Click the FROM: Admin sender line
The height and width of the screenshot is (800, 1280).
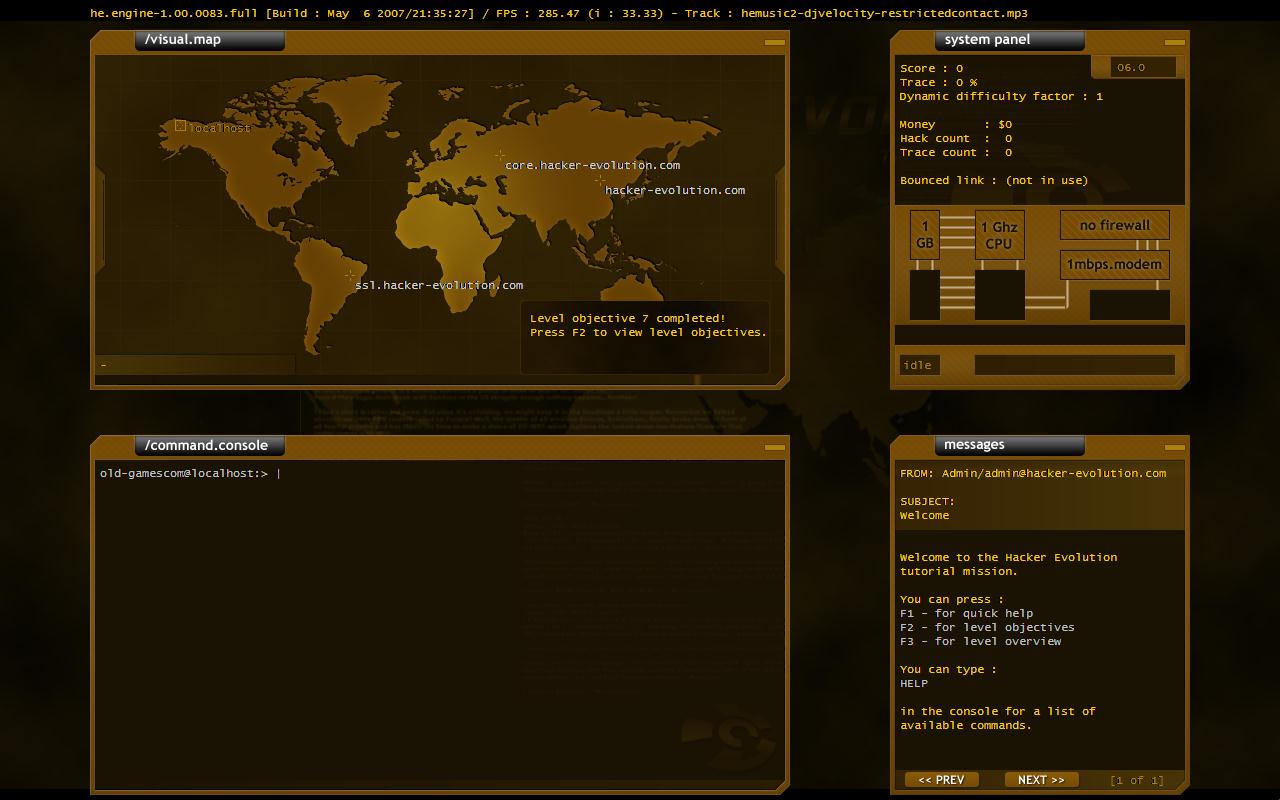pyautogui.click(x=1033, y=473)
